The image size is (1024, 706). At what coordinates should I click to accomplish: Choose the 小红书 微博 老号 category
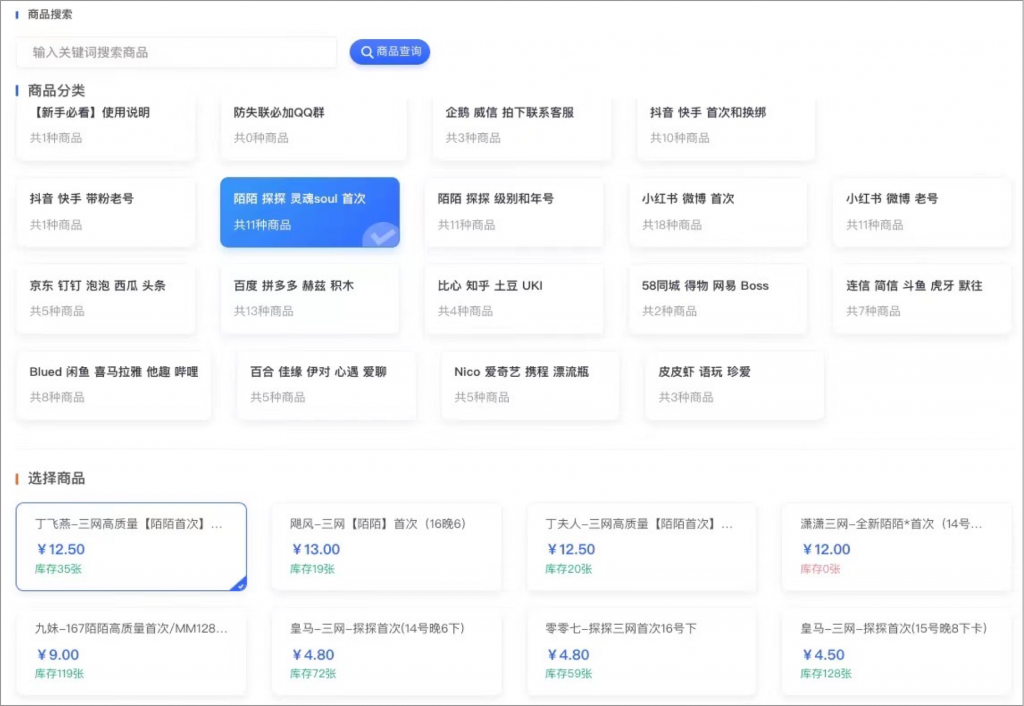coord(922,212)
